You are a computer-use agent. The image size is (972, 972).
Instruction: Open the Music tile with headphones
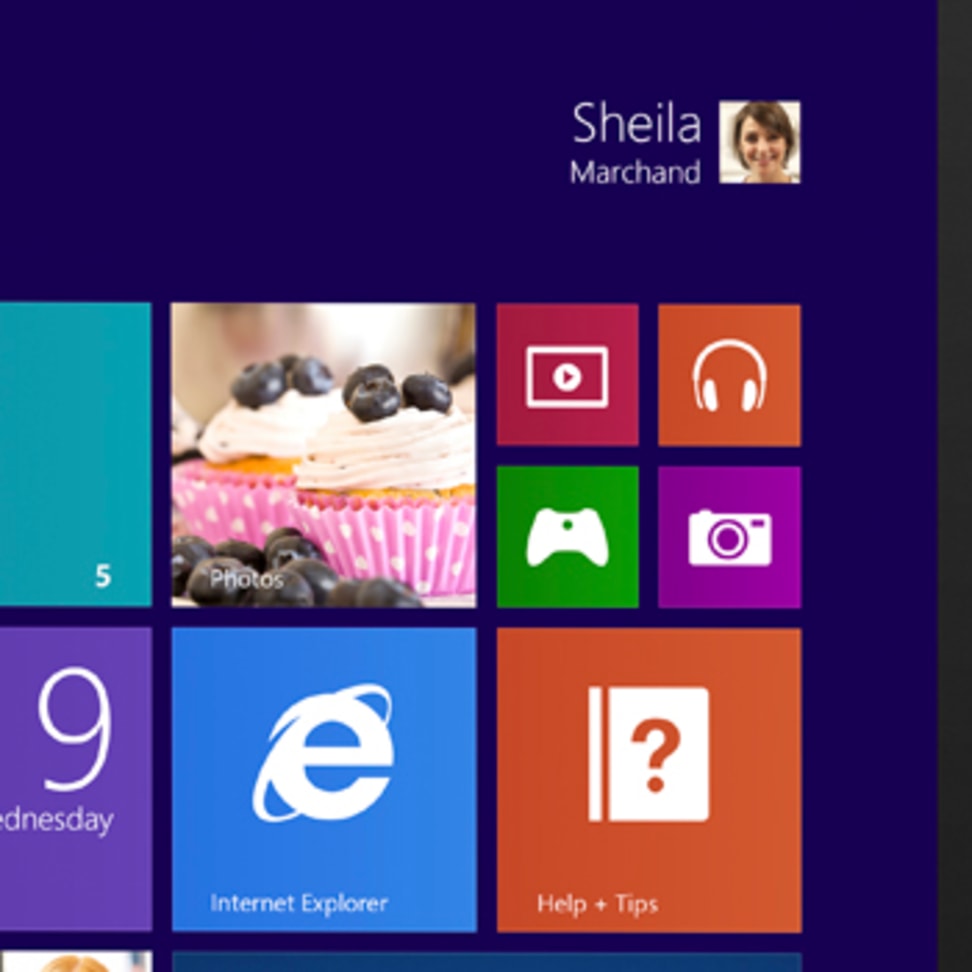tap(729, 375)
